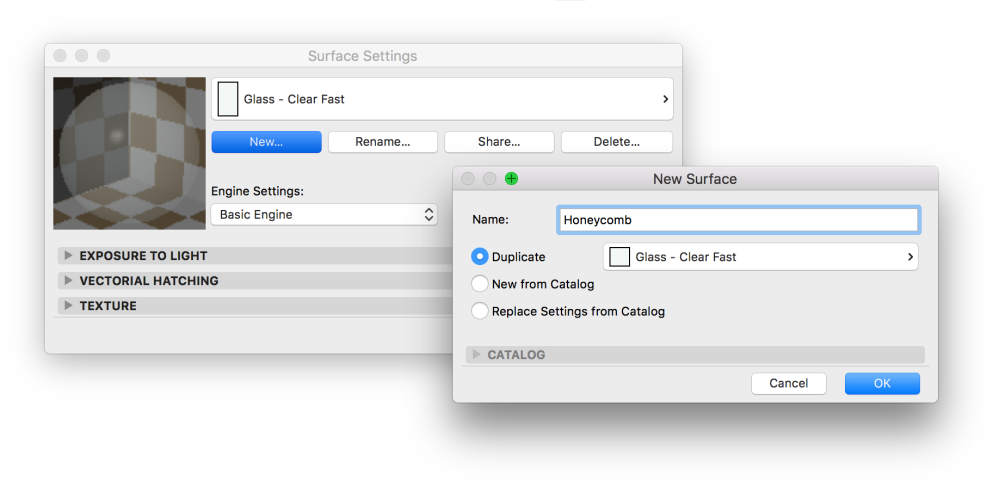Click the green zoom button of New Surface
The width and height of the screenshot is (999, 481).
pos(512,179)
